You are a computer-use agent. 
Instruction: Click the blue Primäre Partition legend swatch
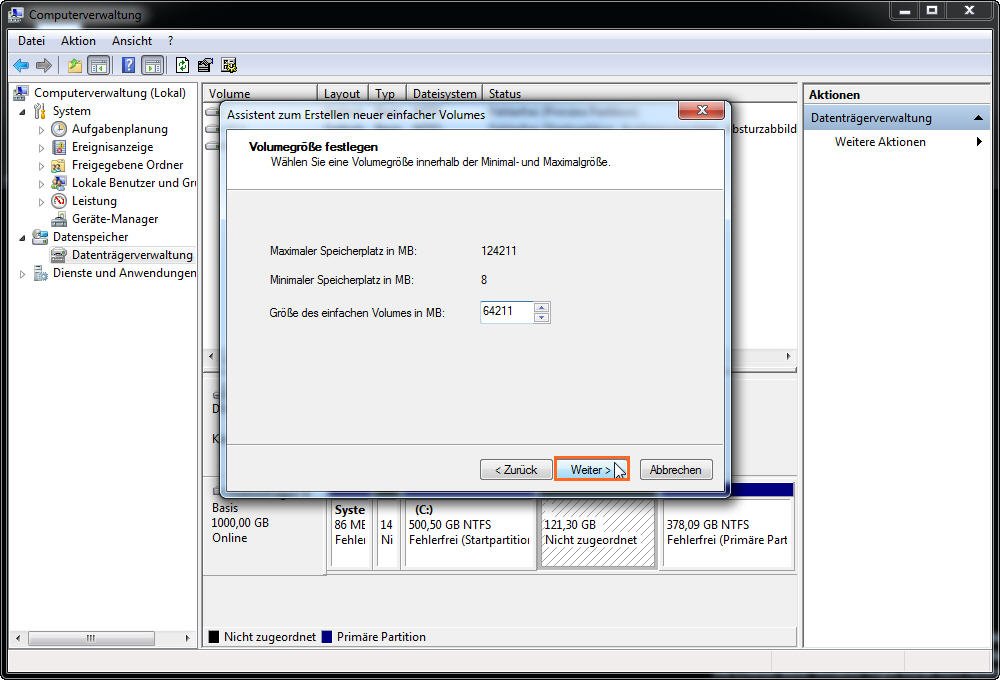coord(327,637)
